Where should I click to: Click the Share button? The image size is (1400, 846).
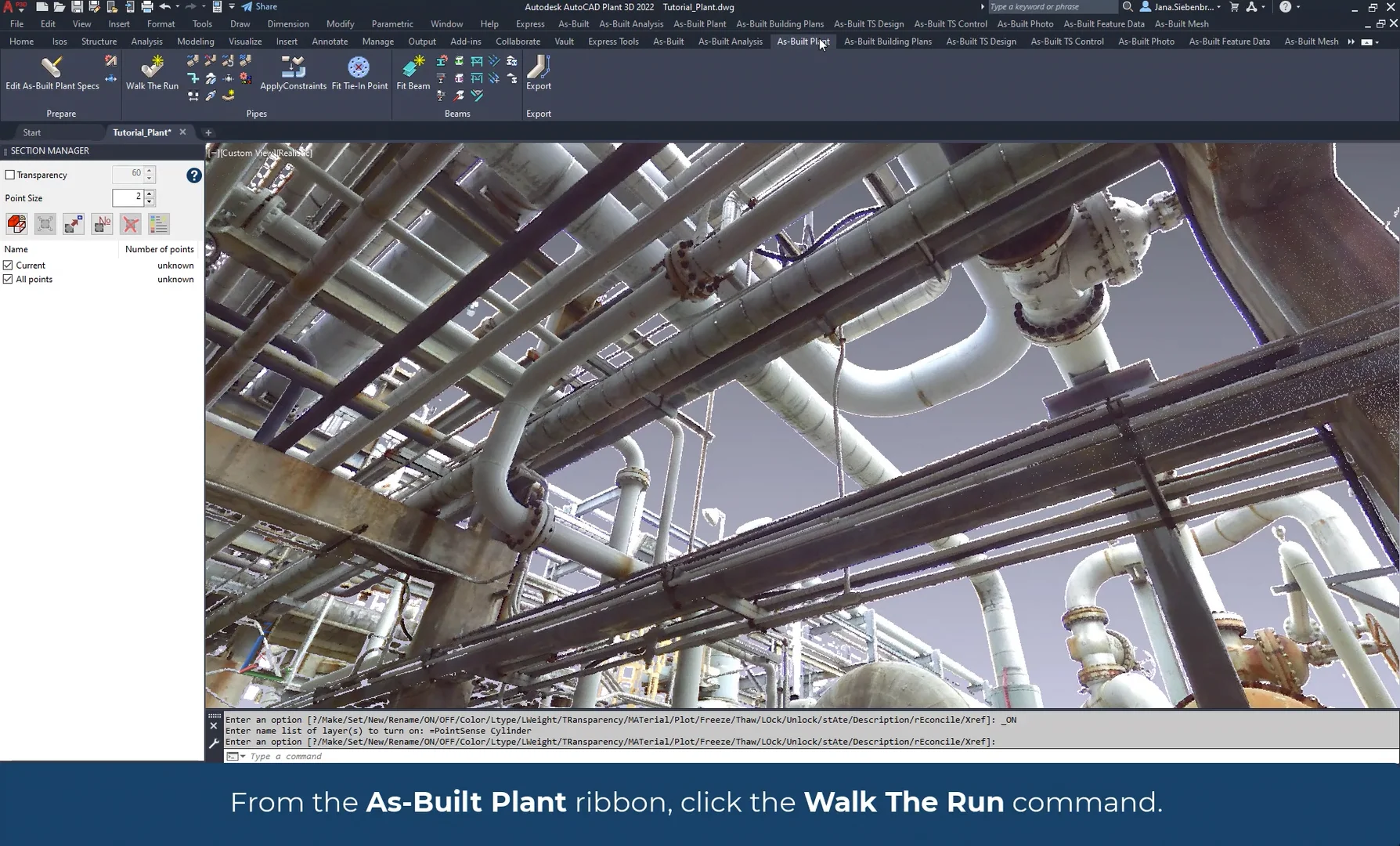(259, 7)
